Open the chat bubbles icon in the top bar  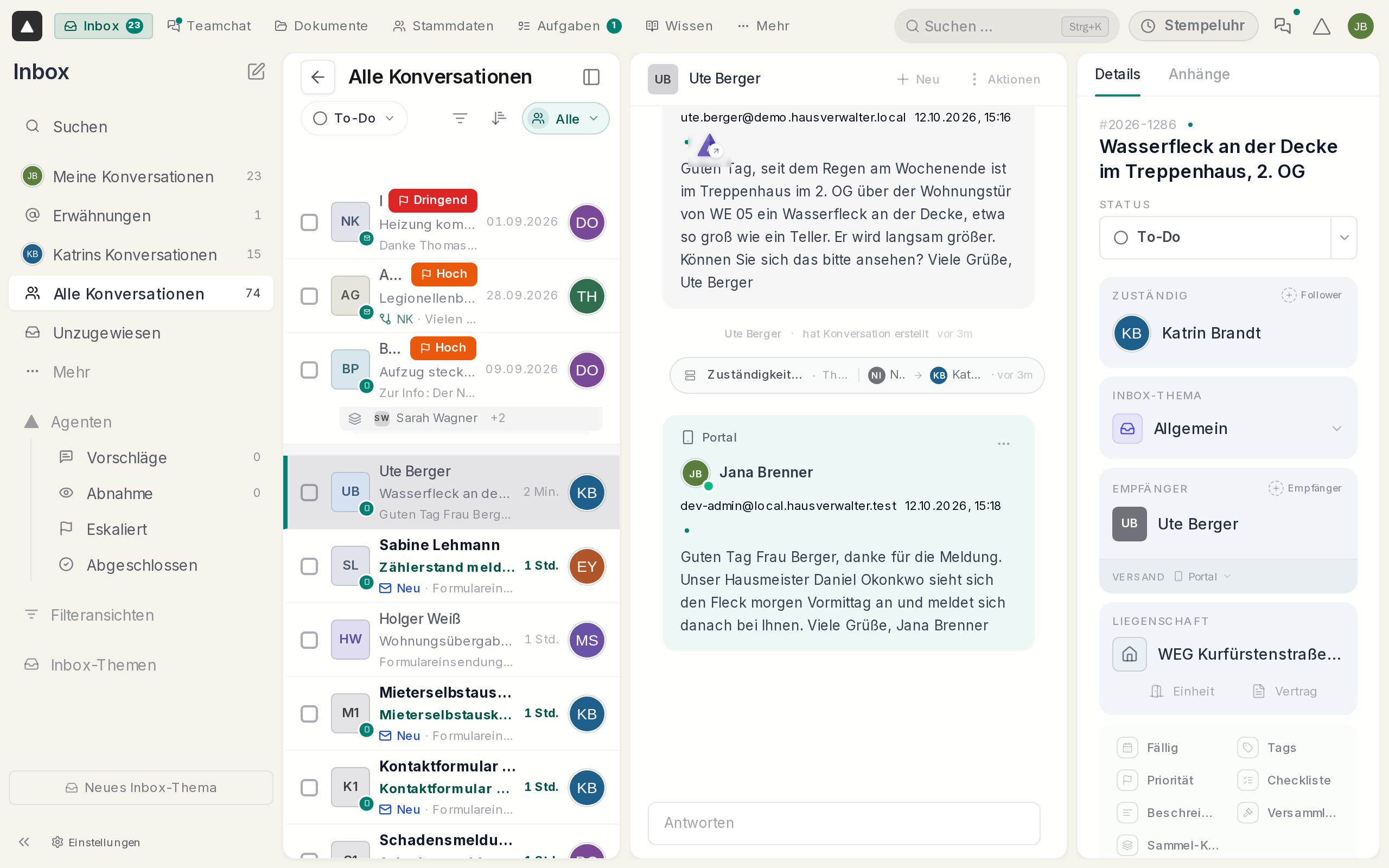tap(1282, 26)
